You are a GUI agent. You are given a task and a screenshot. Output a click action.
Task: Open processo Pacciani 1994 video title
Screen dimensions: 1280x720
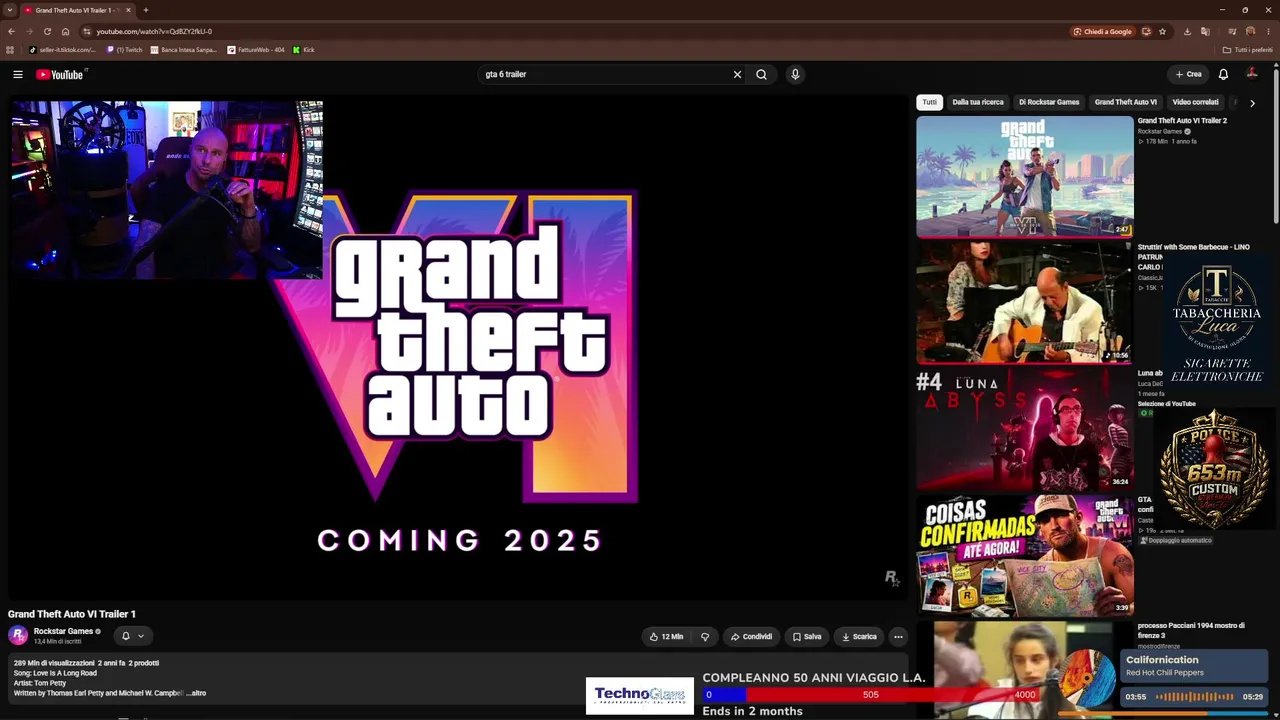click(x=1191, y=630)
